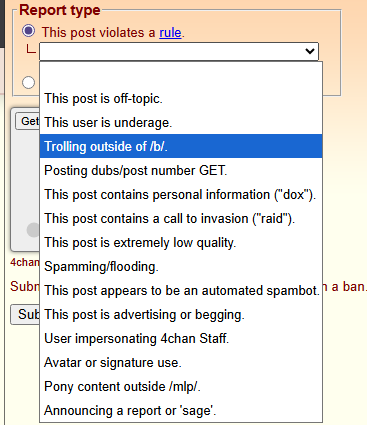Select the automated spambot option
This screenshot has width=367, height=425.
pos(181,290)
